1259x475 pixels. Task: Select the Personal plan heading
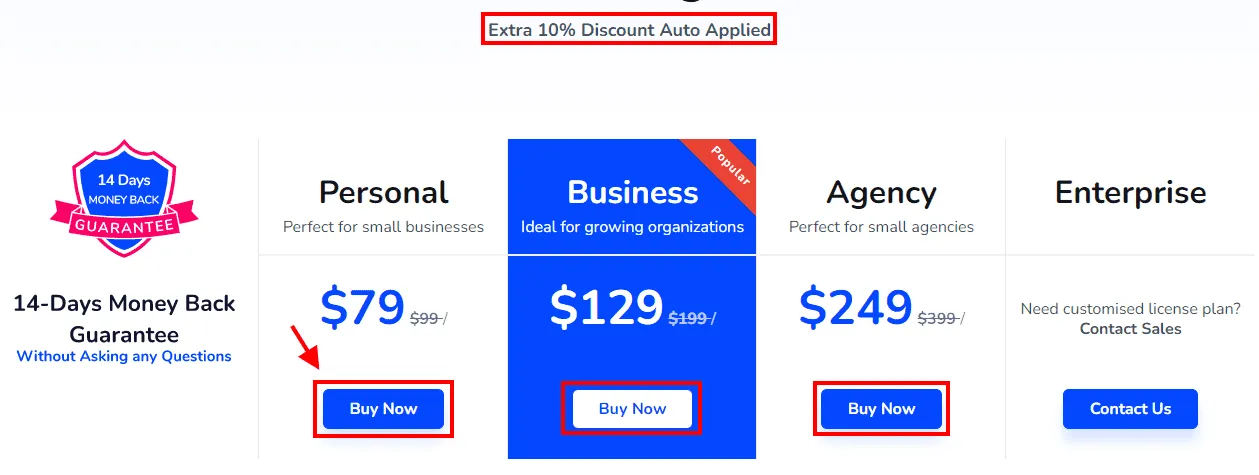[x=383, y=192]
